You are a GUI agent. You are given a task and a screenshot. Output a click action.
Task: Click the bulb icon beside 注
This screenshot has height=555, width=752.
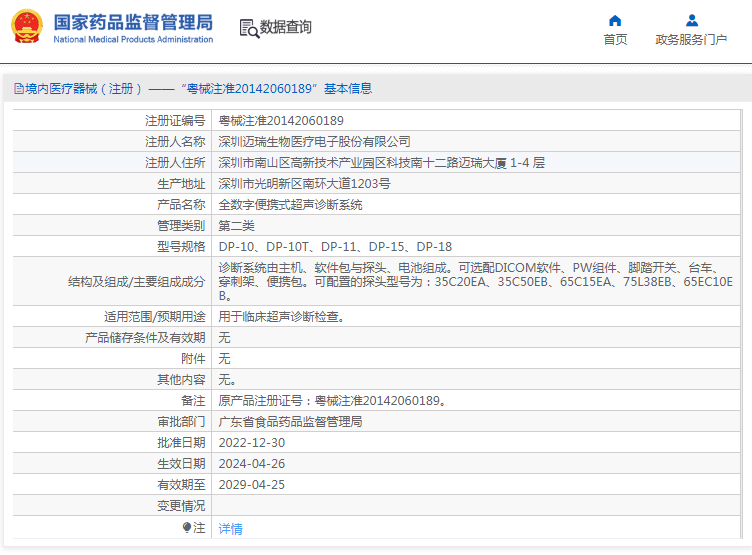(x=186, y=527)
